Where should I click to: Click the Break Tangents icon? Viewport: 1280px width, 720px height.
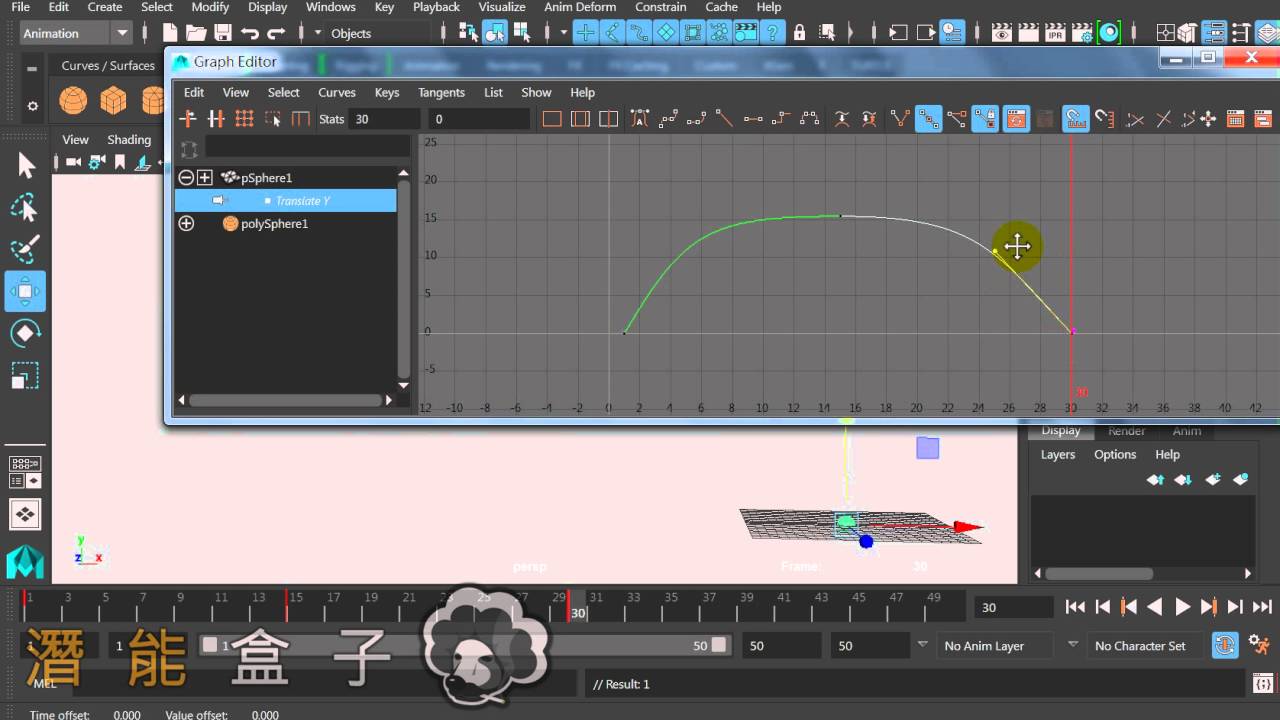(899, 119)
